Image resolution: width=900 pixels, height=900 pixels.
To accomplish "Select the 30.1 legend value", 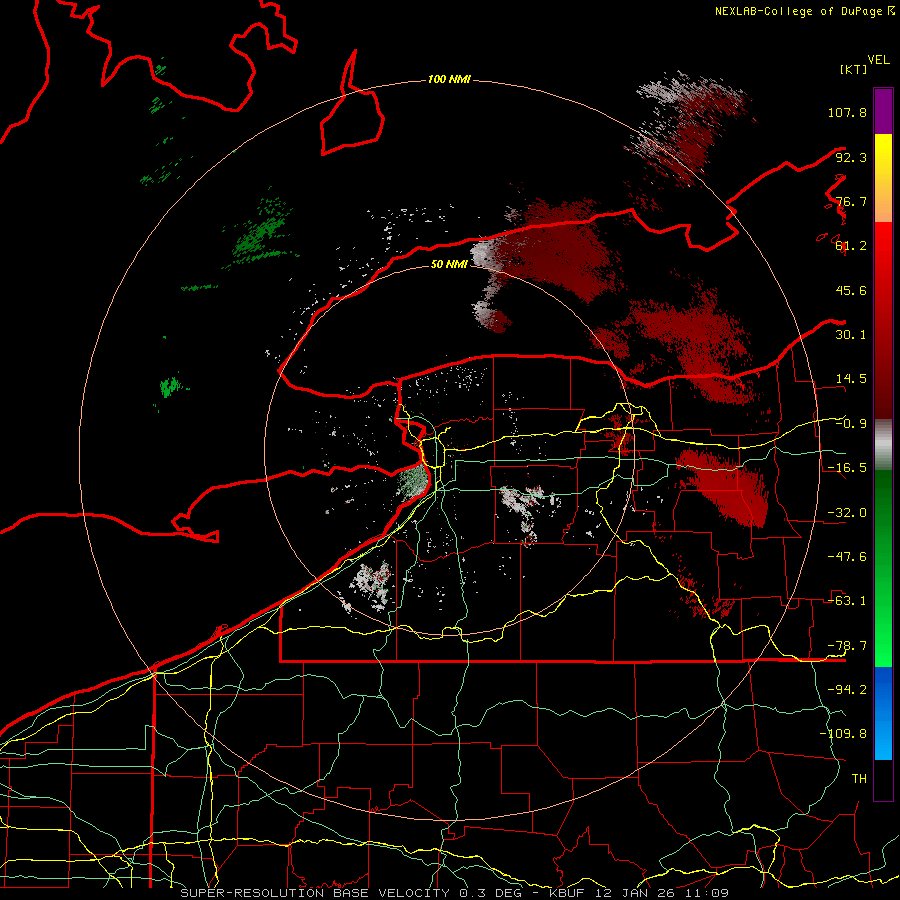I will pos(851,335).
